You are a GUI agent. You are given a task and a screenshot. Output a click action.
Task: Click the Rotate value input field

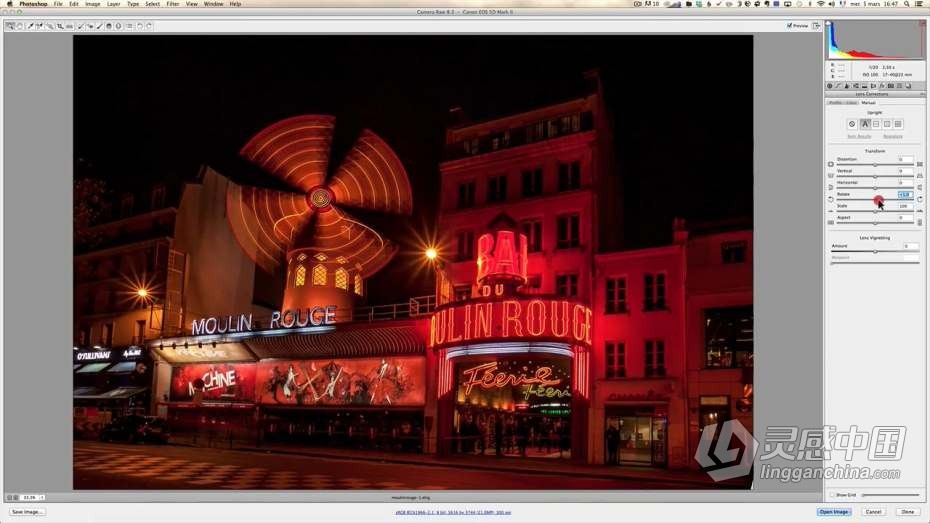click(x=905, y=194)
